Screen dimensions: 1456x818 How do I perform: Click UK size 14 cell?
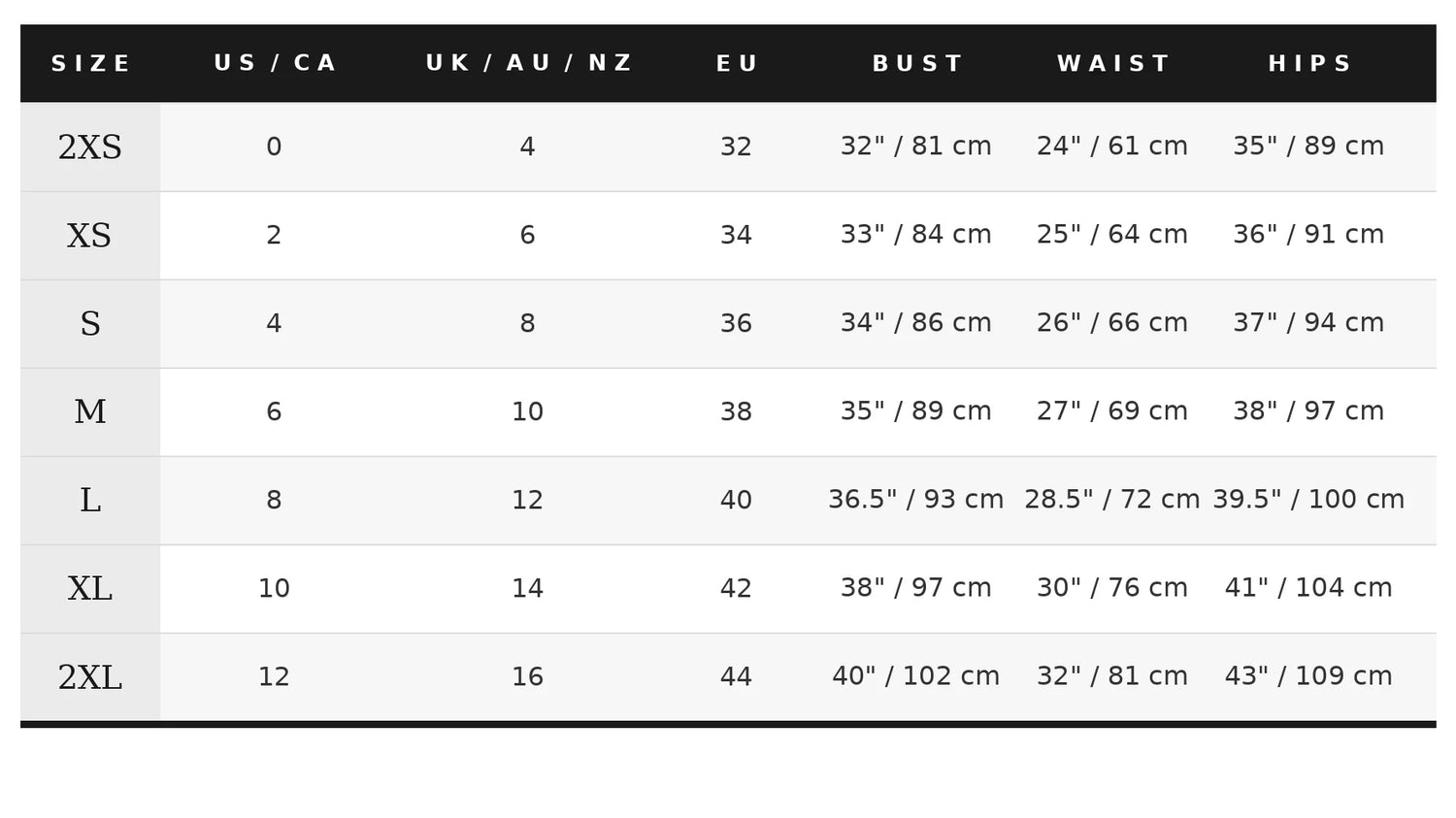[527, 588]
